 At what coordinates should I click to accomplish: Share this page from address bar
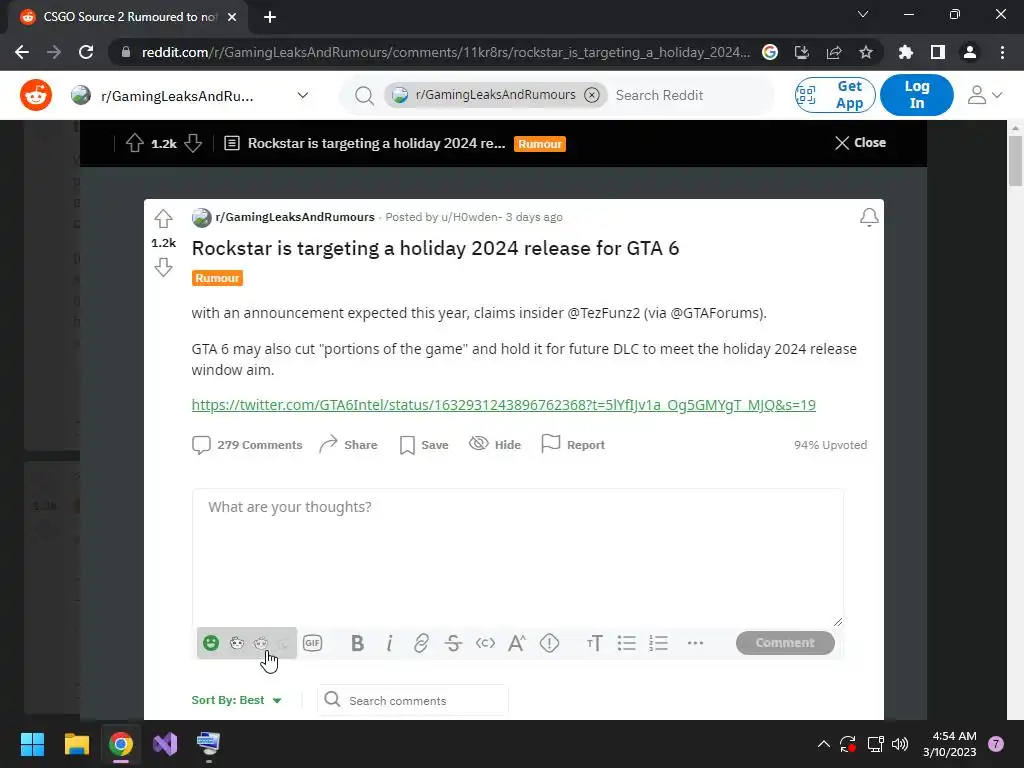point(834,52)
